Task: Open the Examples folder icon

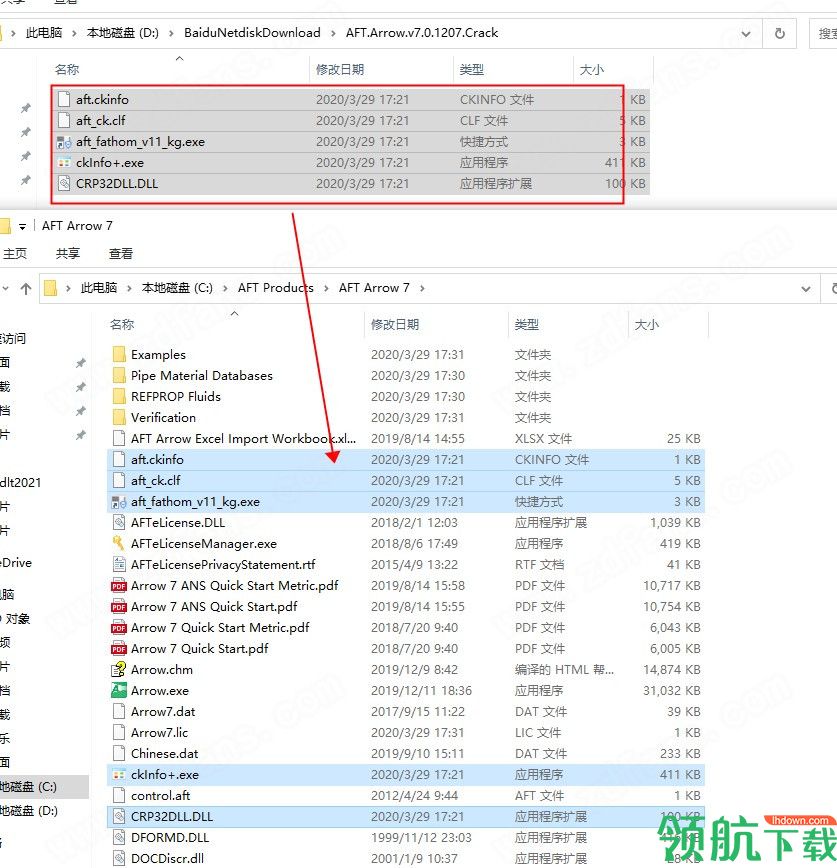Action: (119, 354)
